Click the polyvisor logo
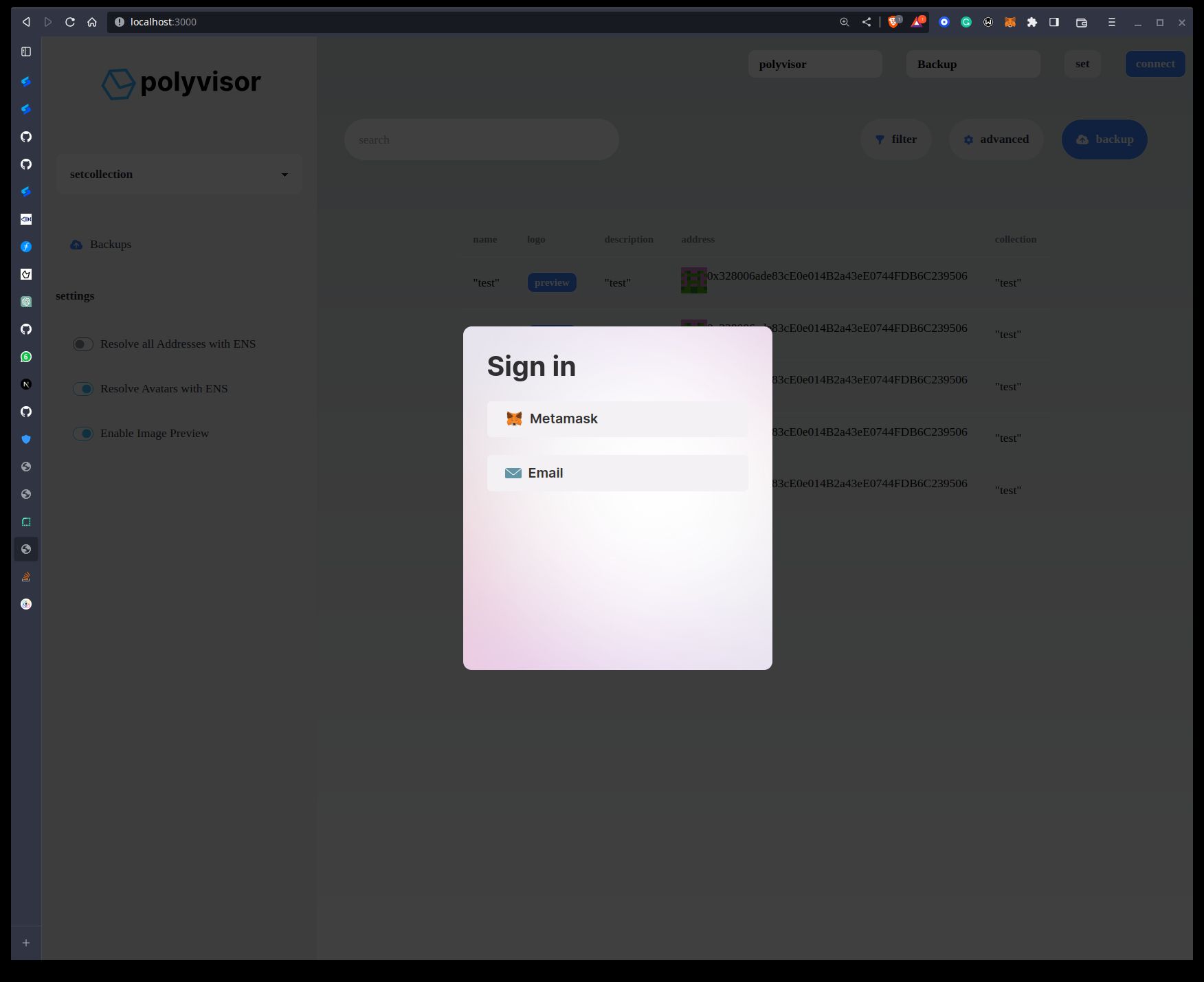The image size is (1204, 982). tap(181, 83)
